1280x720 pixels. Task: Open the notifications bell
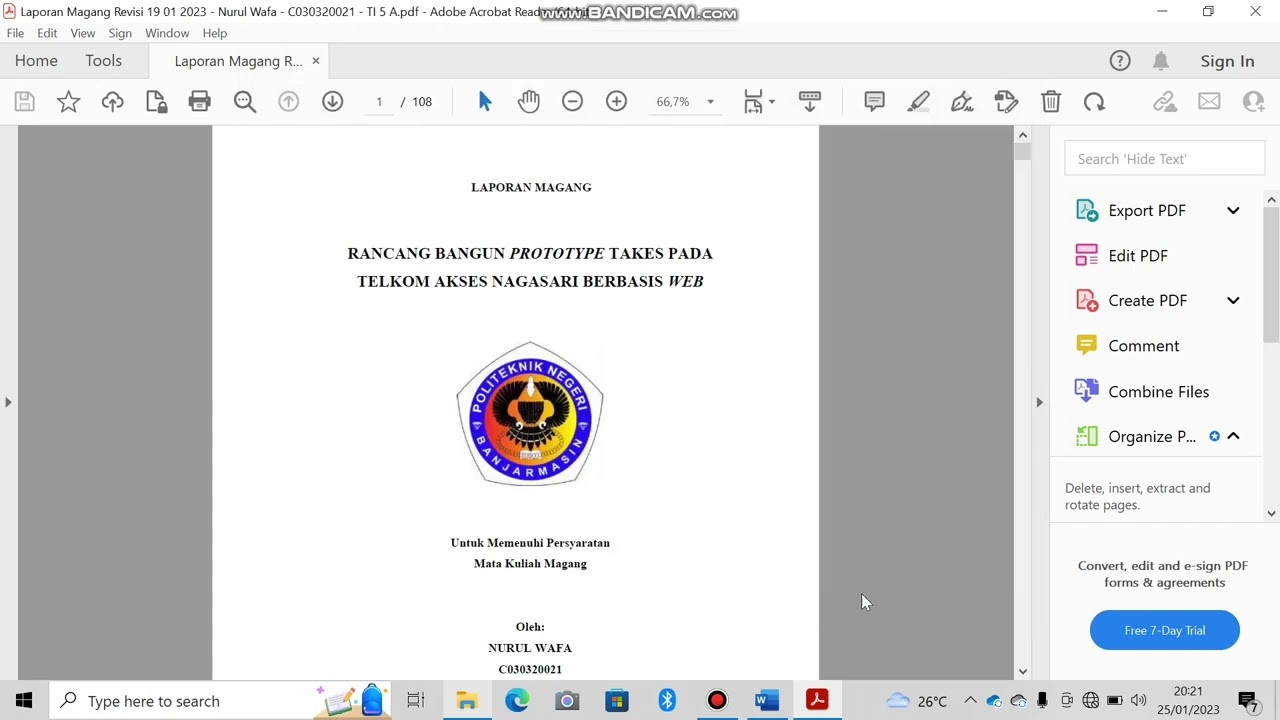(x=1161, y=61)
